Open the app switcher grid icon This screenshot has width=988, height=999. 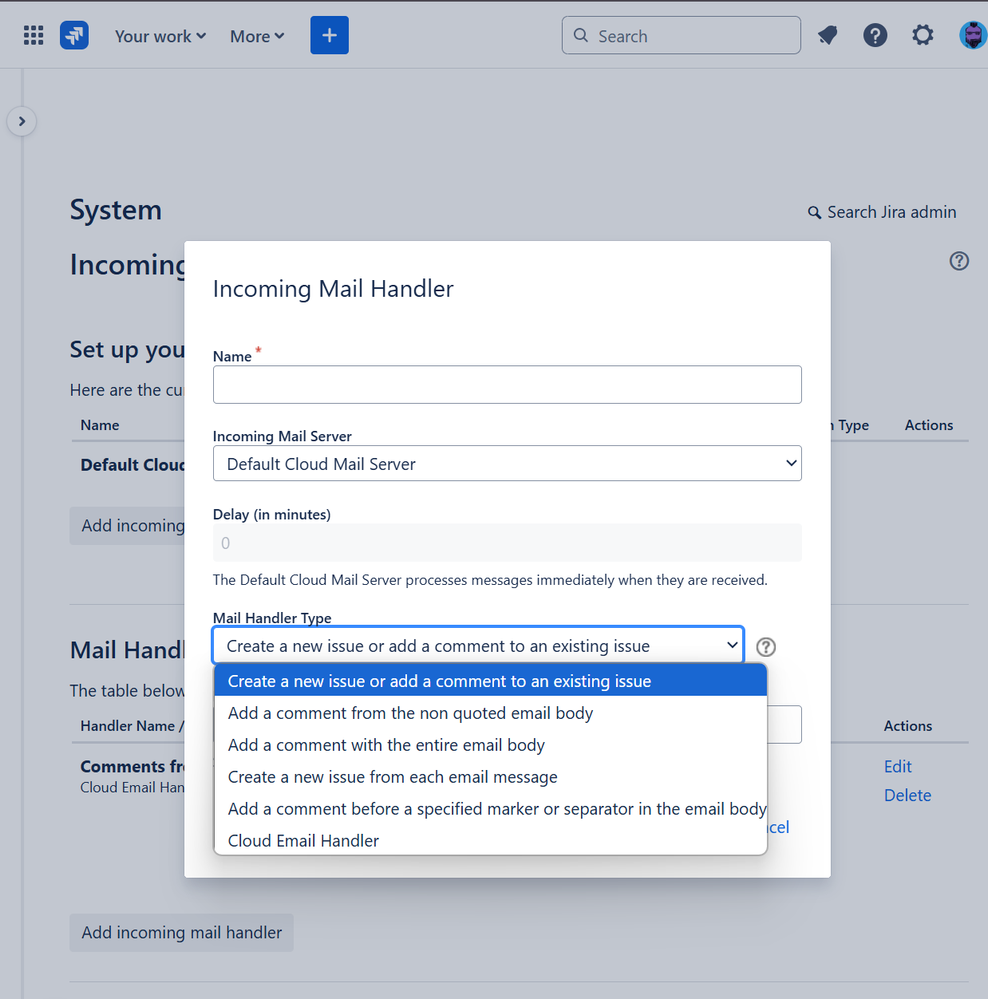point(33,36)
